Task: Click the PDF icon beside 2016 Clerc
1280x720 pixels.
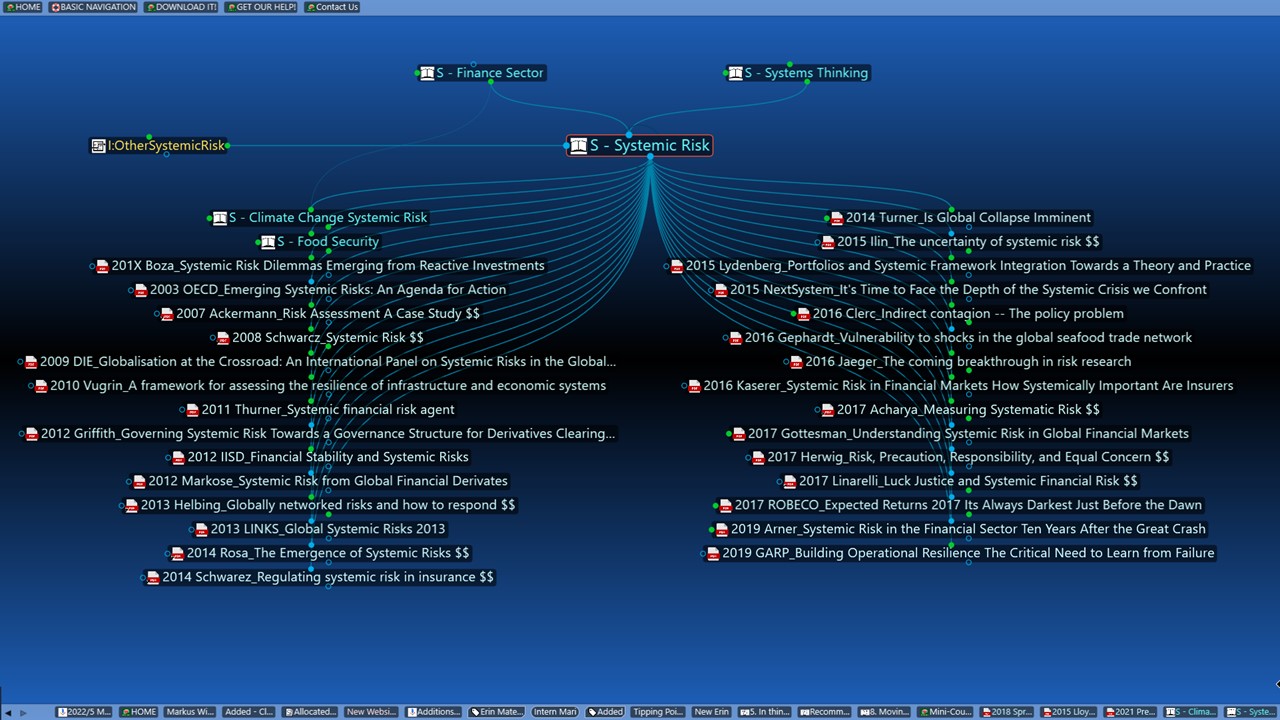Action: pyautogui.click(x=803, y=314)
